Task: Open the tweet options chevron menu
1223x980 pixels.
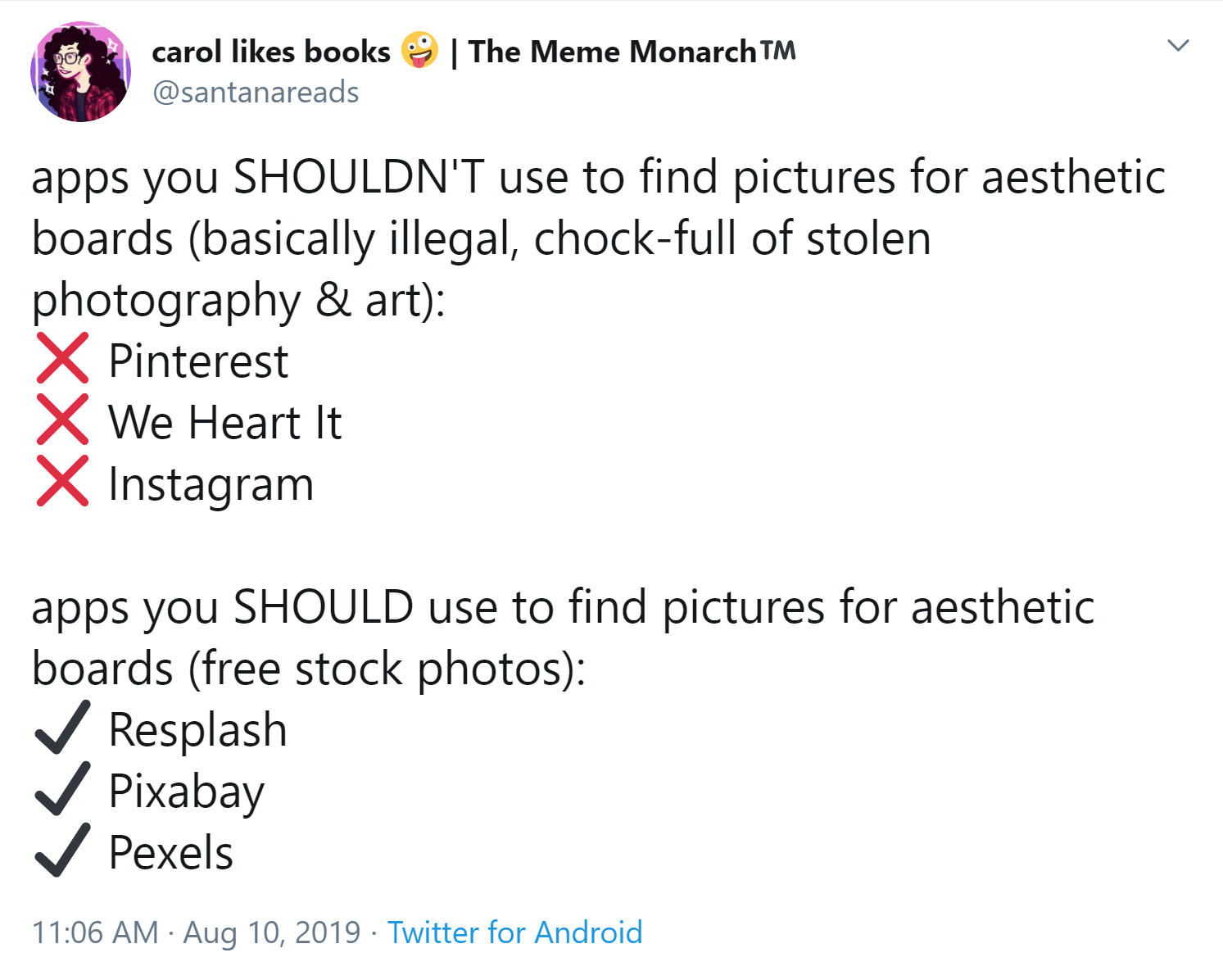Action: pyautogui.click(x=1178, y=46)
